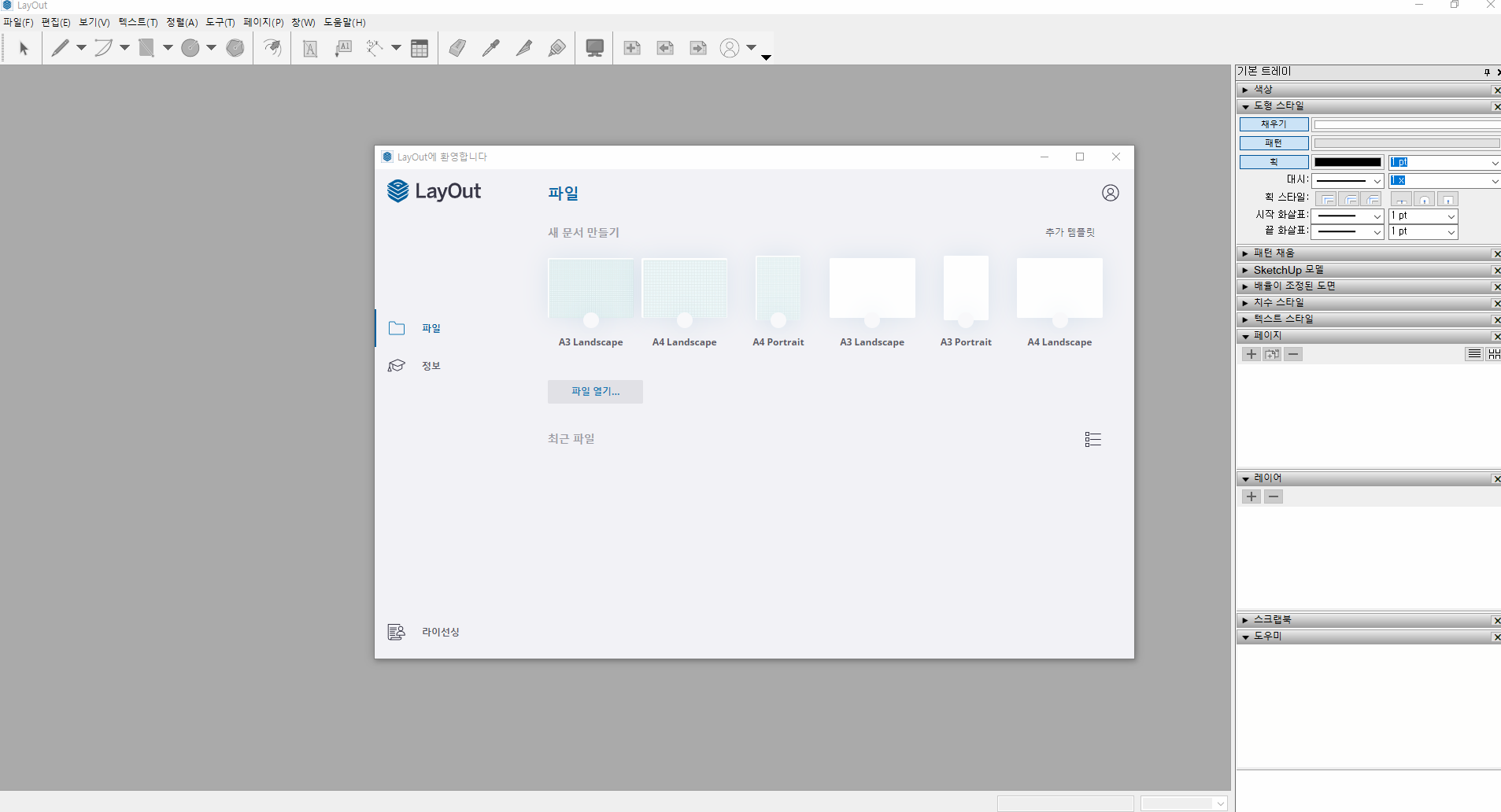Duplicate page icon in Pages panel
The image size is (1501, 812).
(x=1272, y=354)
